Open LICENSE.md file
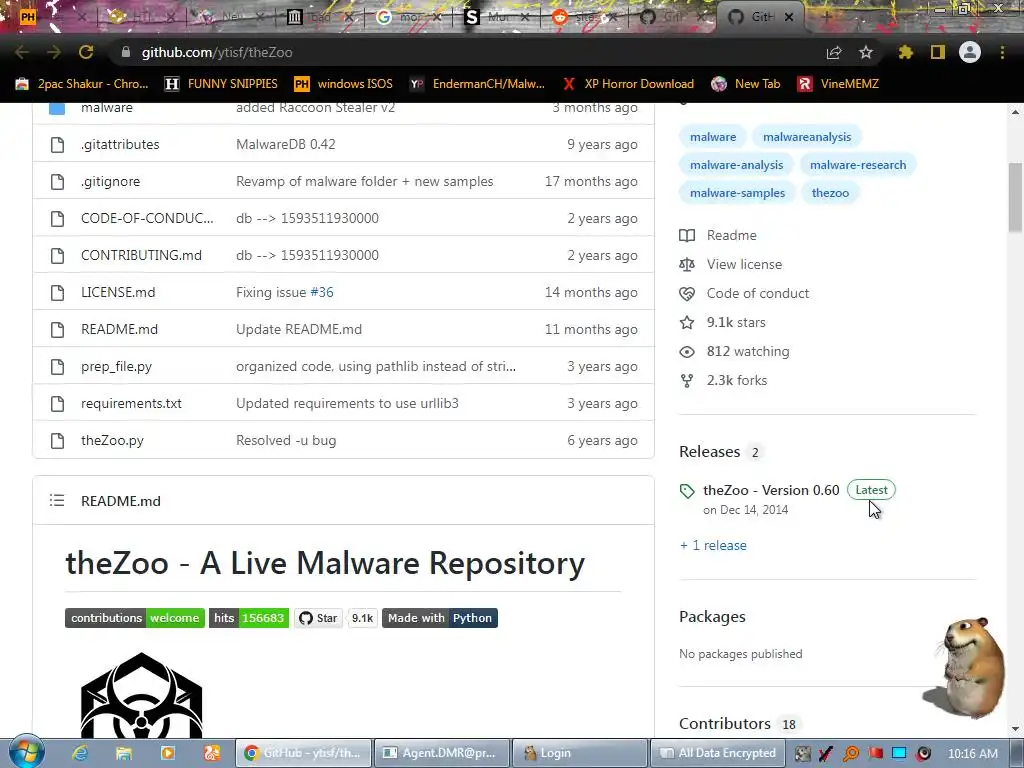 tap(118, 293)
